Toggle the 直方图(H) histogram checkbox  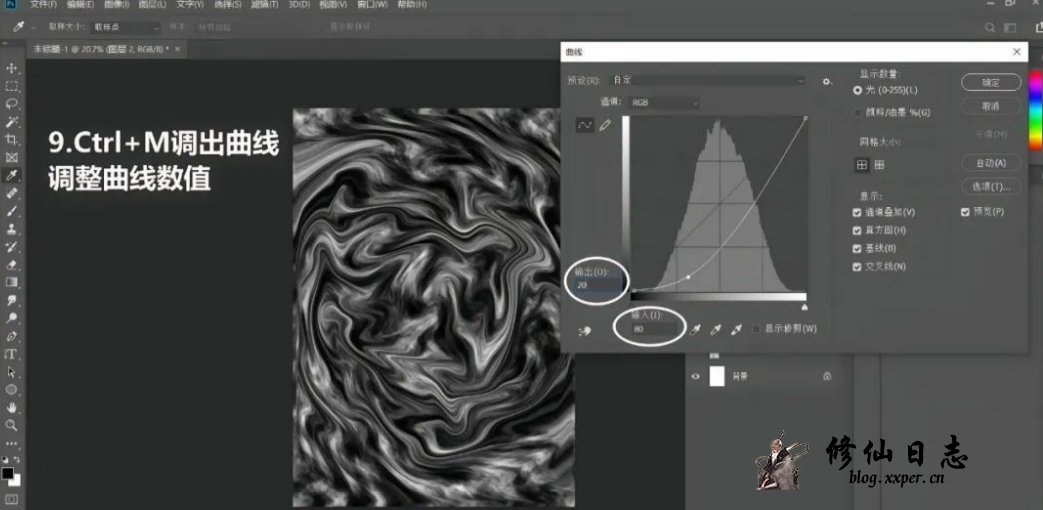857,230
